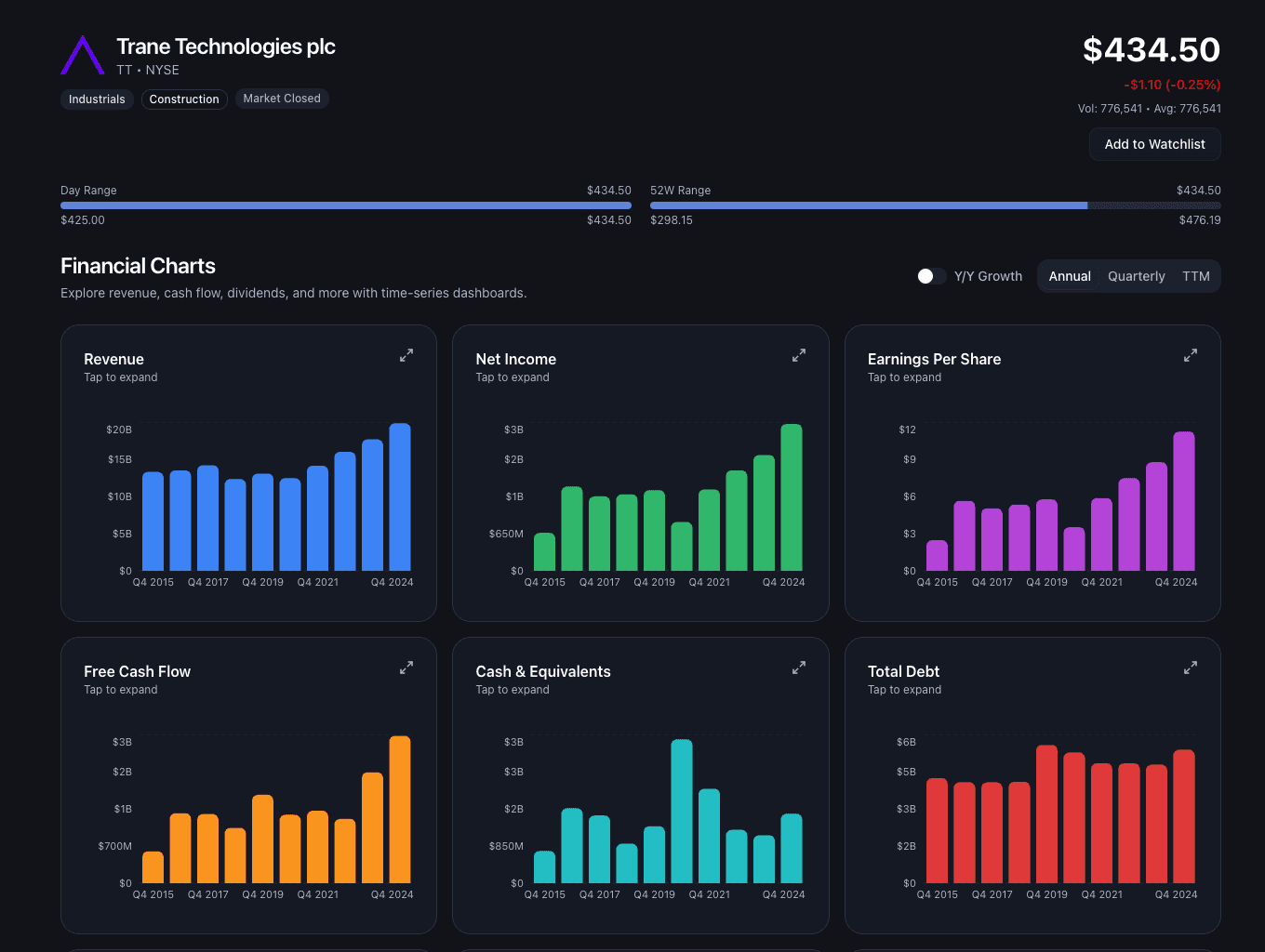
Task: Click the Financial Charts heading
Action: click(138, 266)
